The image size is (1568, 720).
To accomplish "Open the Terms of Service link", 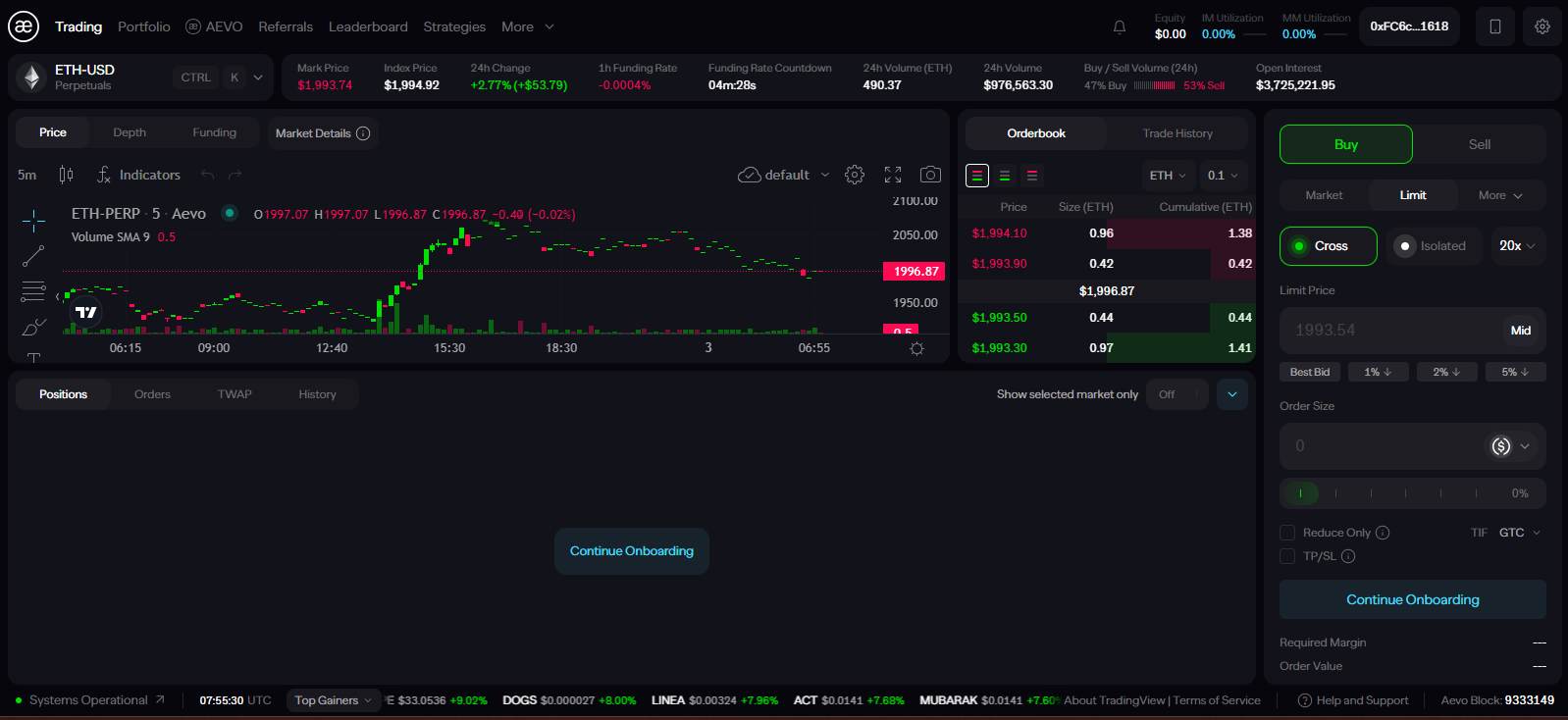I will point(1217,700).
